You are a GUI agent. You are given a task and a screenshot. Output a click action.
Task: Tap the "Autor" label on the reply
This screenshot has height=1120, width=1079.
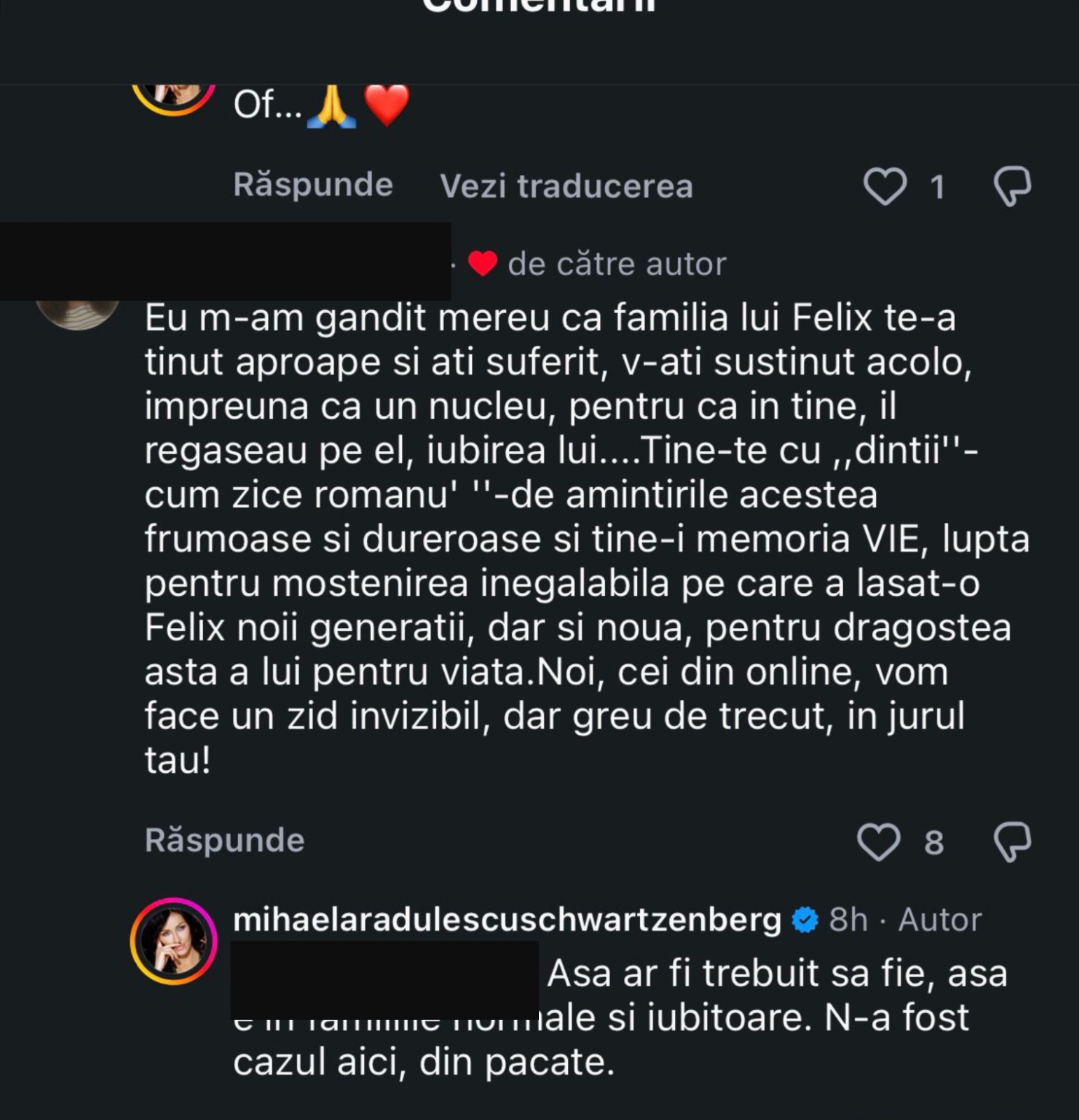tap(940, 920)
